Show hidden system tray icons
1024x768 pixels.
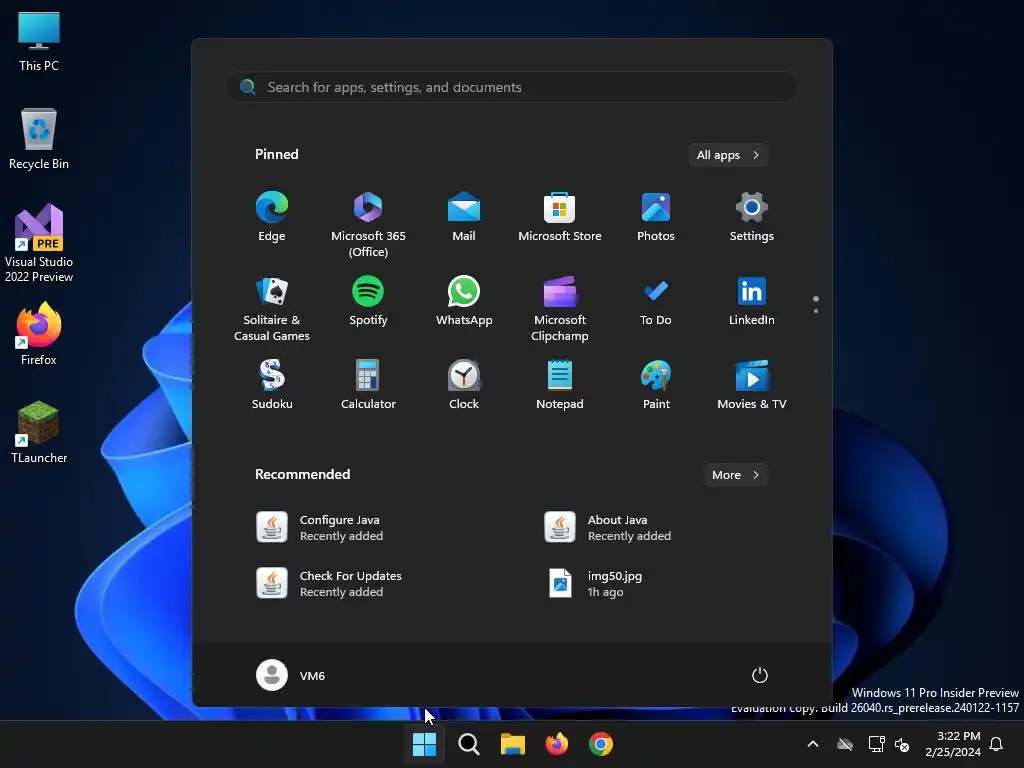click(813, 744)
